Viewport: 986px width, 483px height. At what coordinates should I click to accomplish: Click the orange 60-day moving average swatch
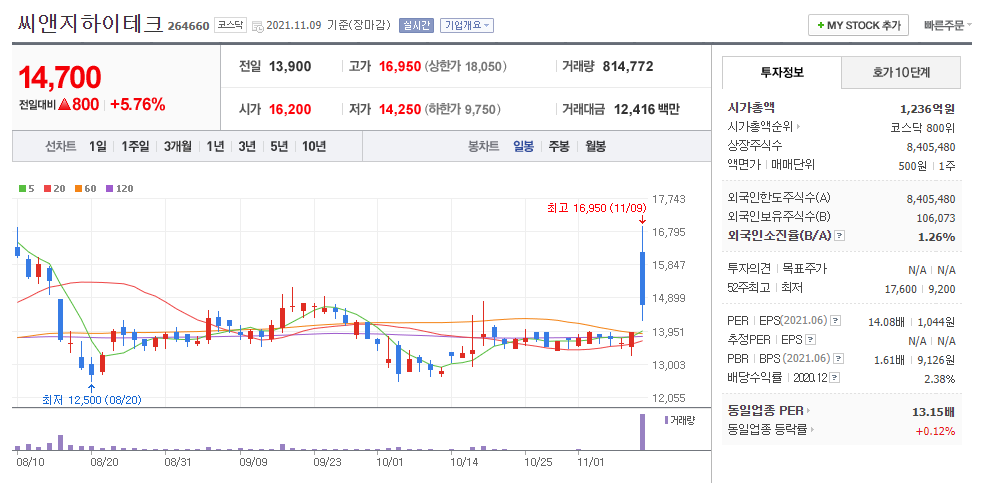pyautogui.click(x=78, y=188)
